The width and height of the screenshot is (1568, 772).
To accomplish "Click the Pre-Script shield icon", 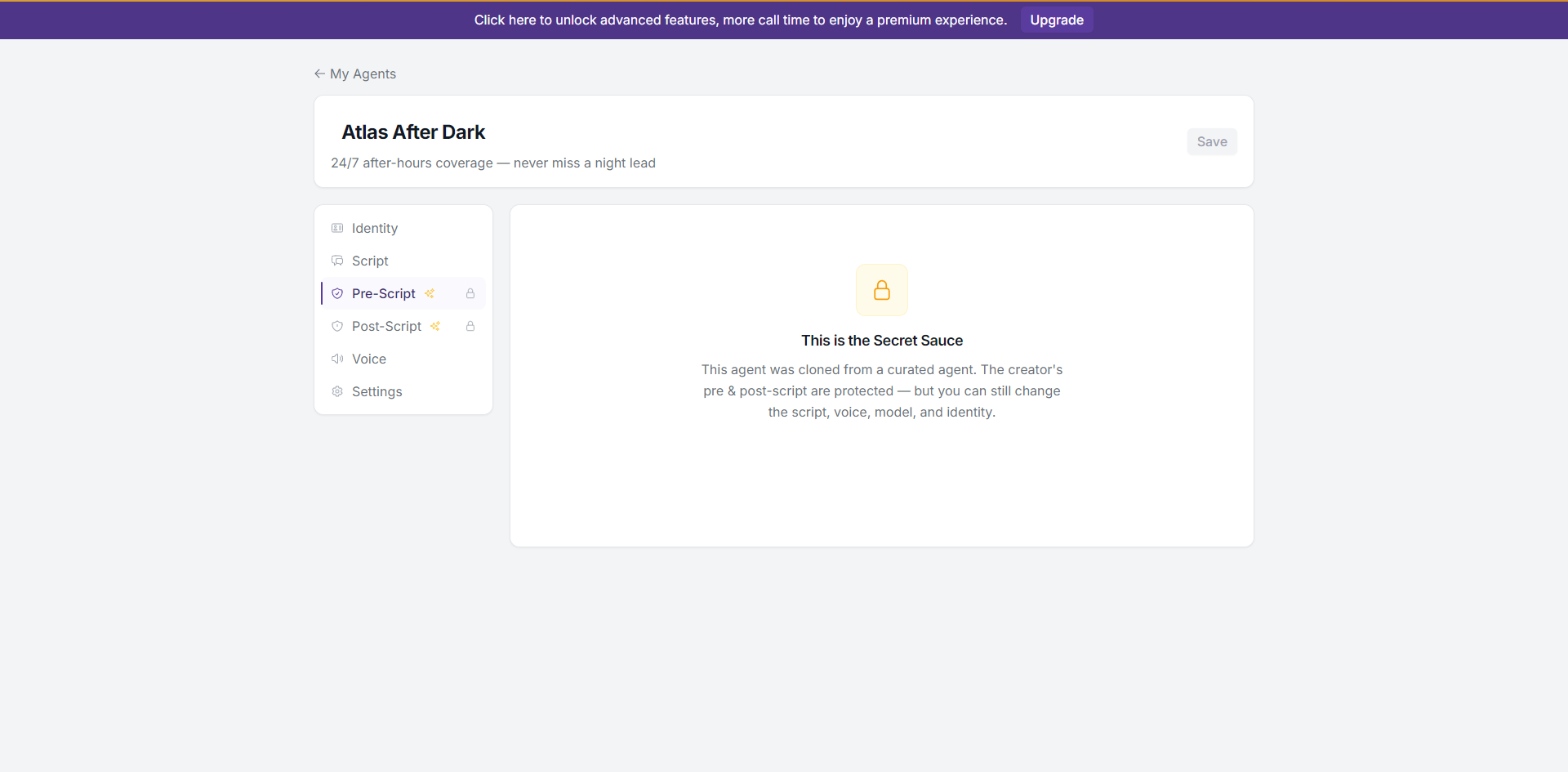I will coord(337,293).
